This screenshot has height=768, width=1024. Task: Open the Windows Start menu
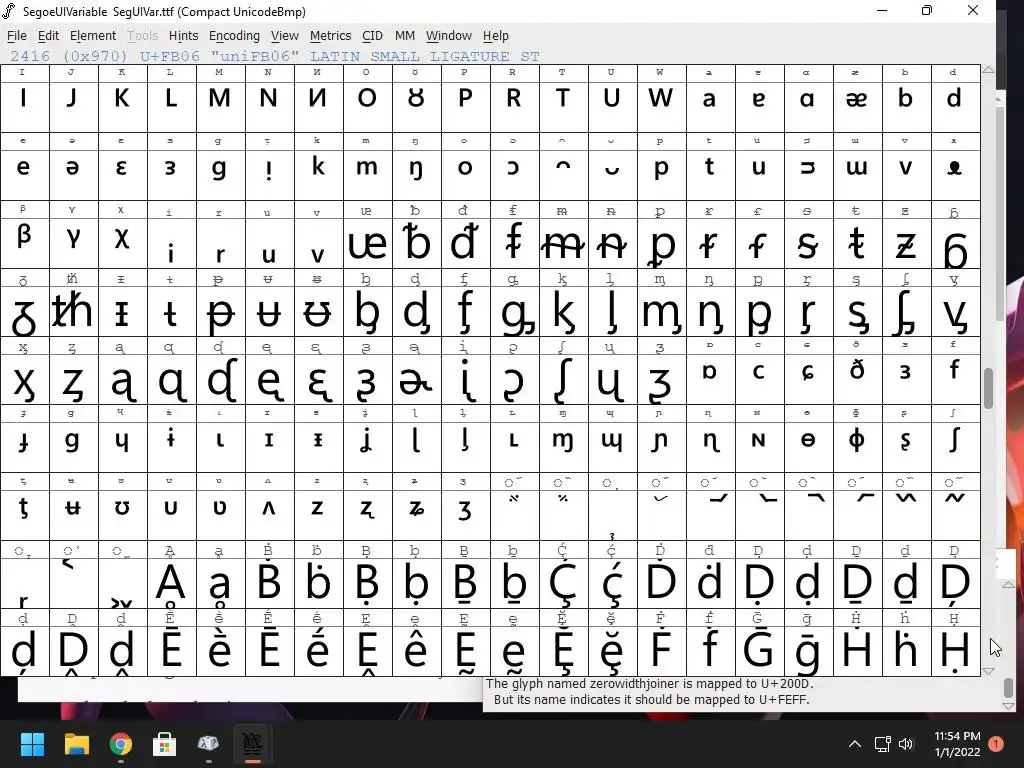point(32,744)
